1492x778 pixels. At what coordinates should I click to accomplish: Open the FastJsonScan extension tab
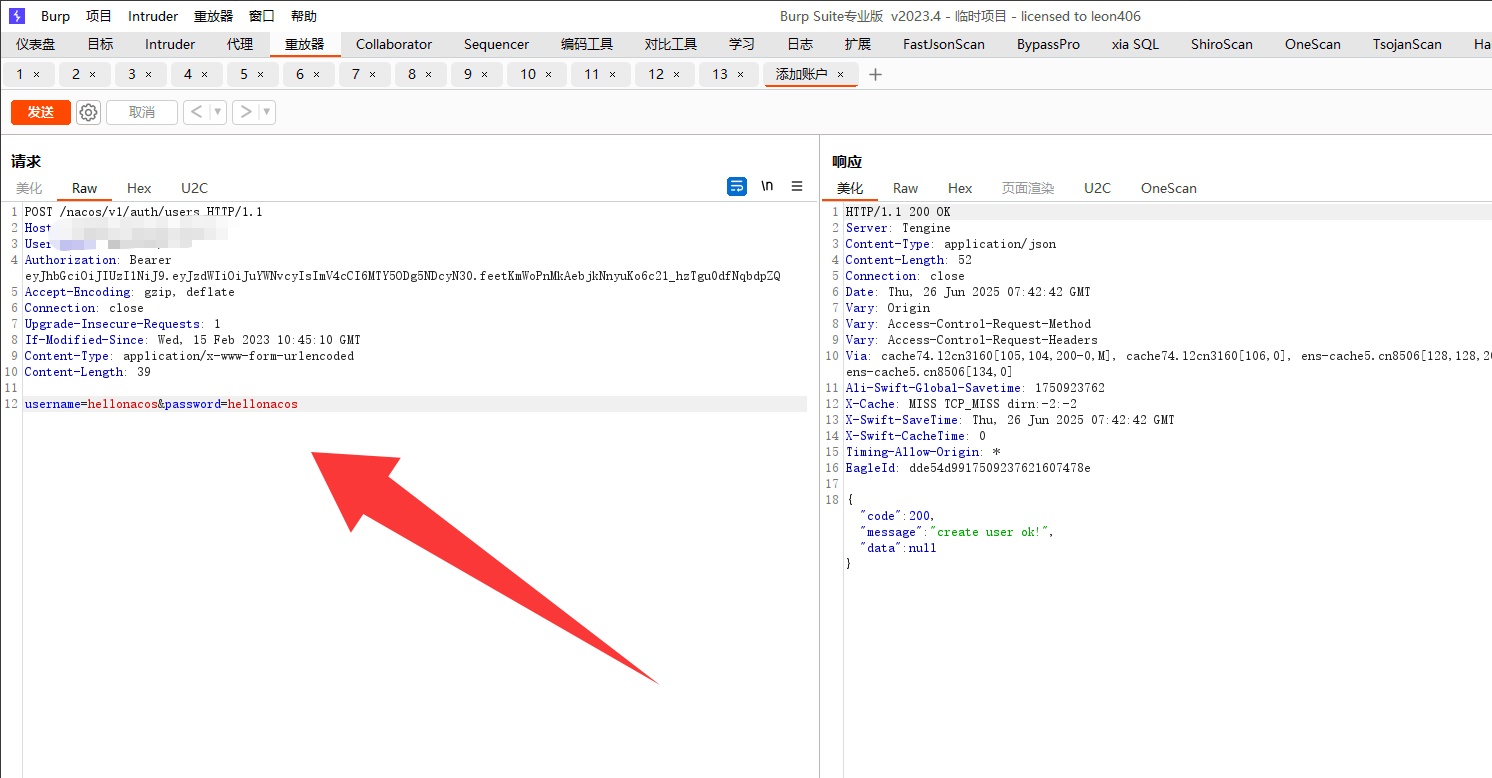[x=944, y=44]
